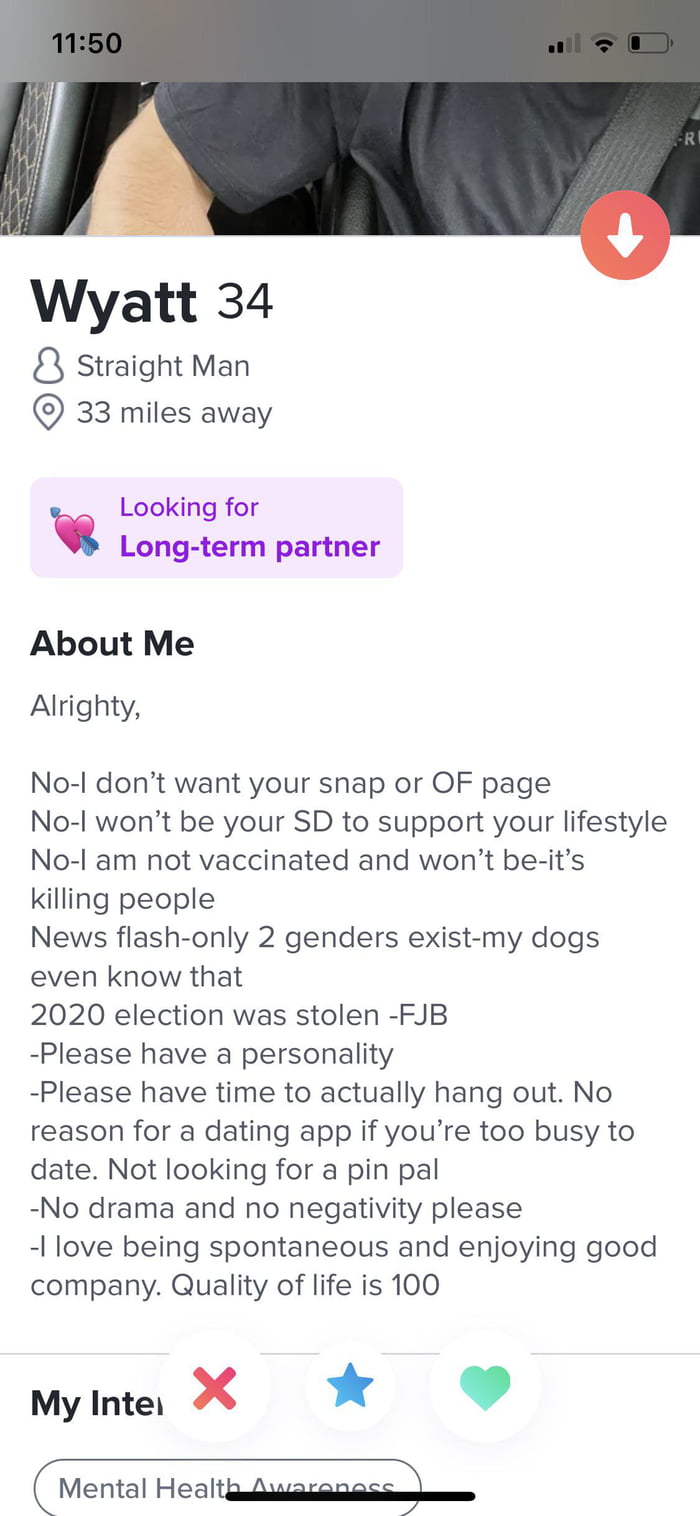Viewport: 700px width, 1516px height.
Task: Tap the 33 miles away distance label
Action: coord(175,412)
